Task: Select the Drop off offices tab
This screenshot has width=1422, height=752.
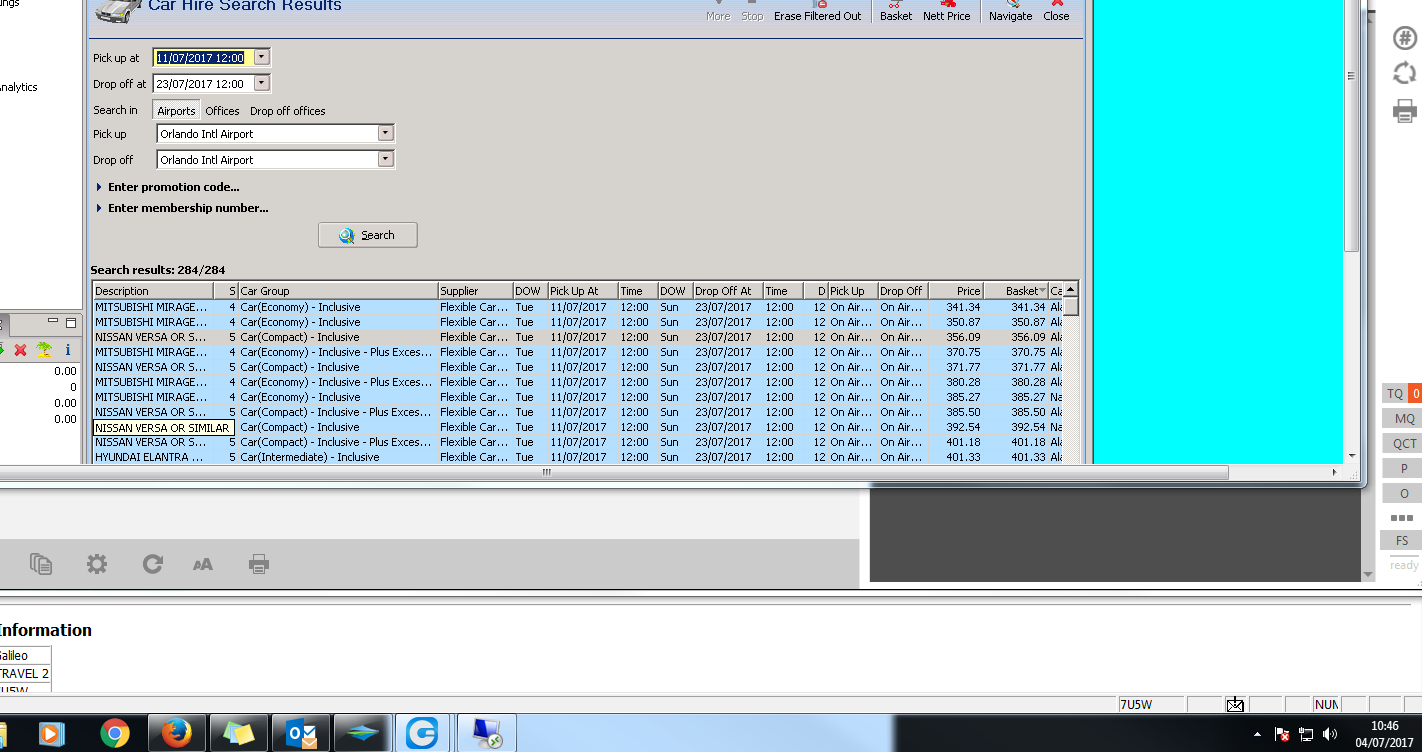Action: (x=288, y=111)
